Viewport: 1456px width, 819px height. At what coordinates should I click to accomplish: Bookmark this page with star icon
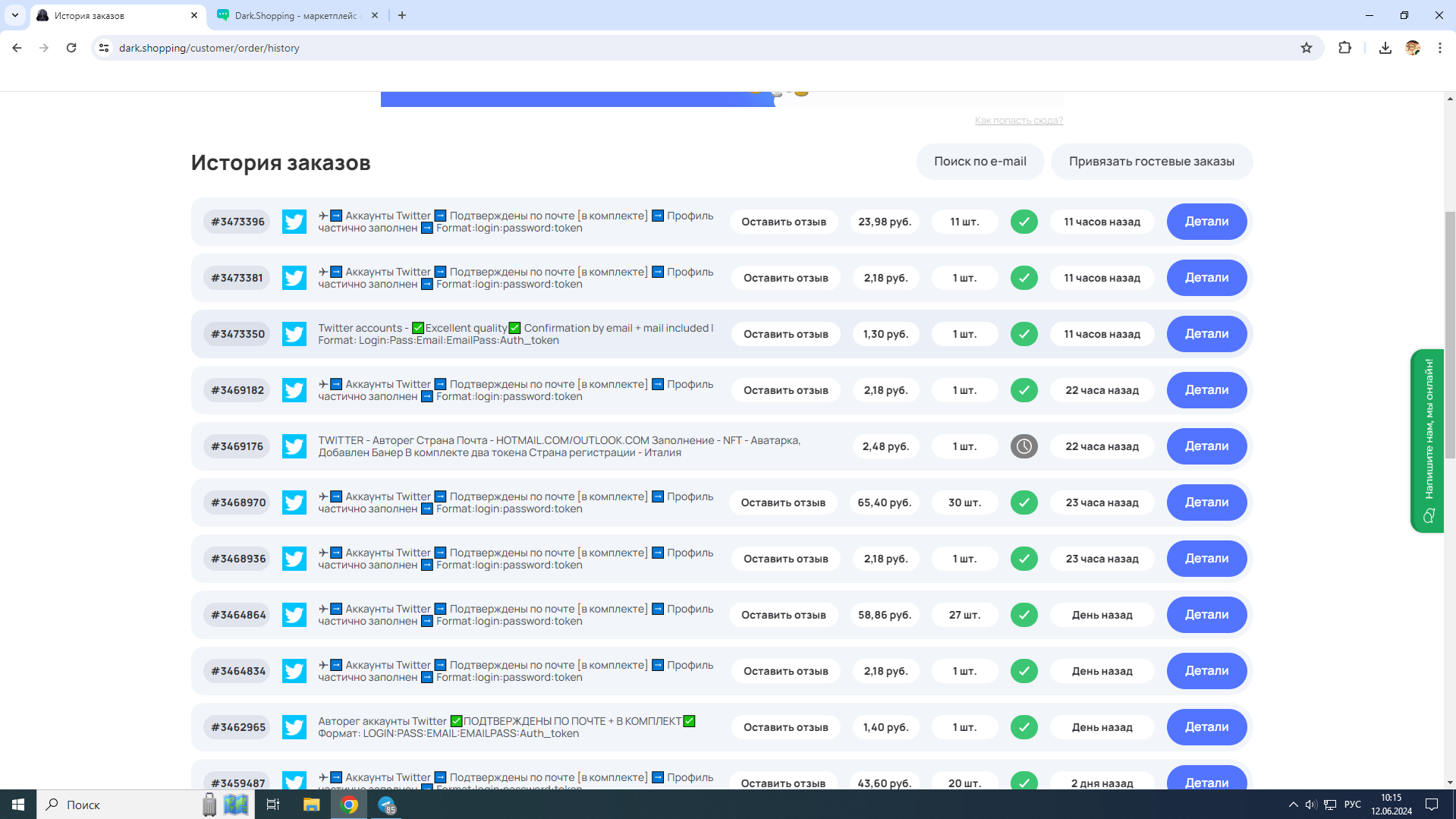(1306, 48)
